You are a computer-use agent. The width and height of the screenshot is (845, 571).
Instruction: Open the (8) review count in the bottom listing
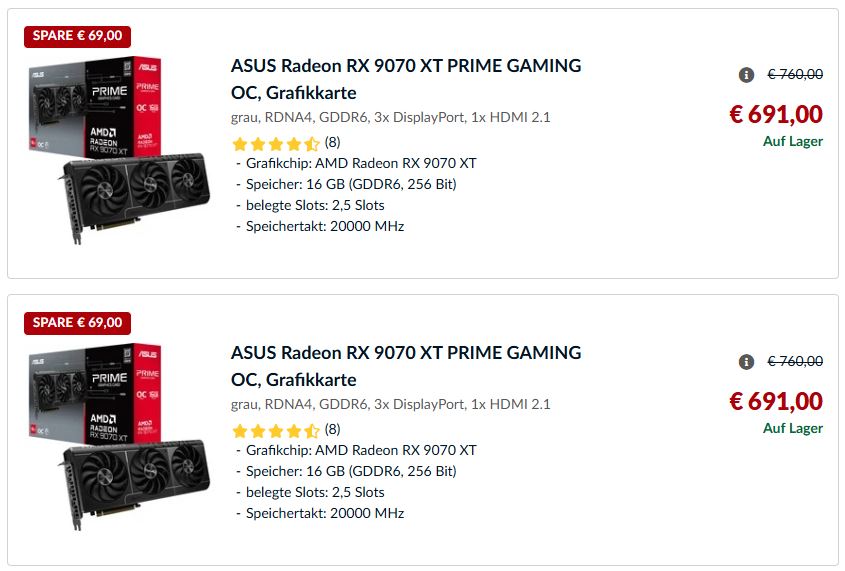332,429
